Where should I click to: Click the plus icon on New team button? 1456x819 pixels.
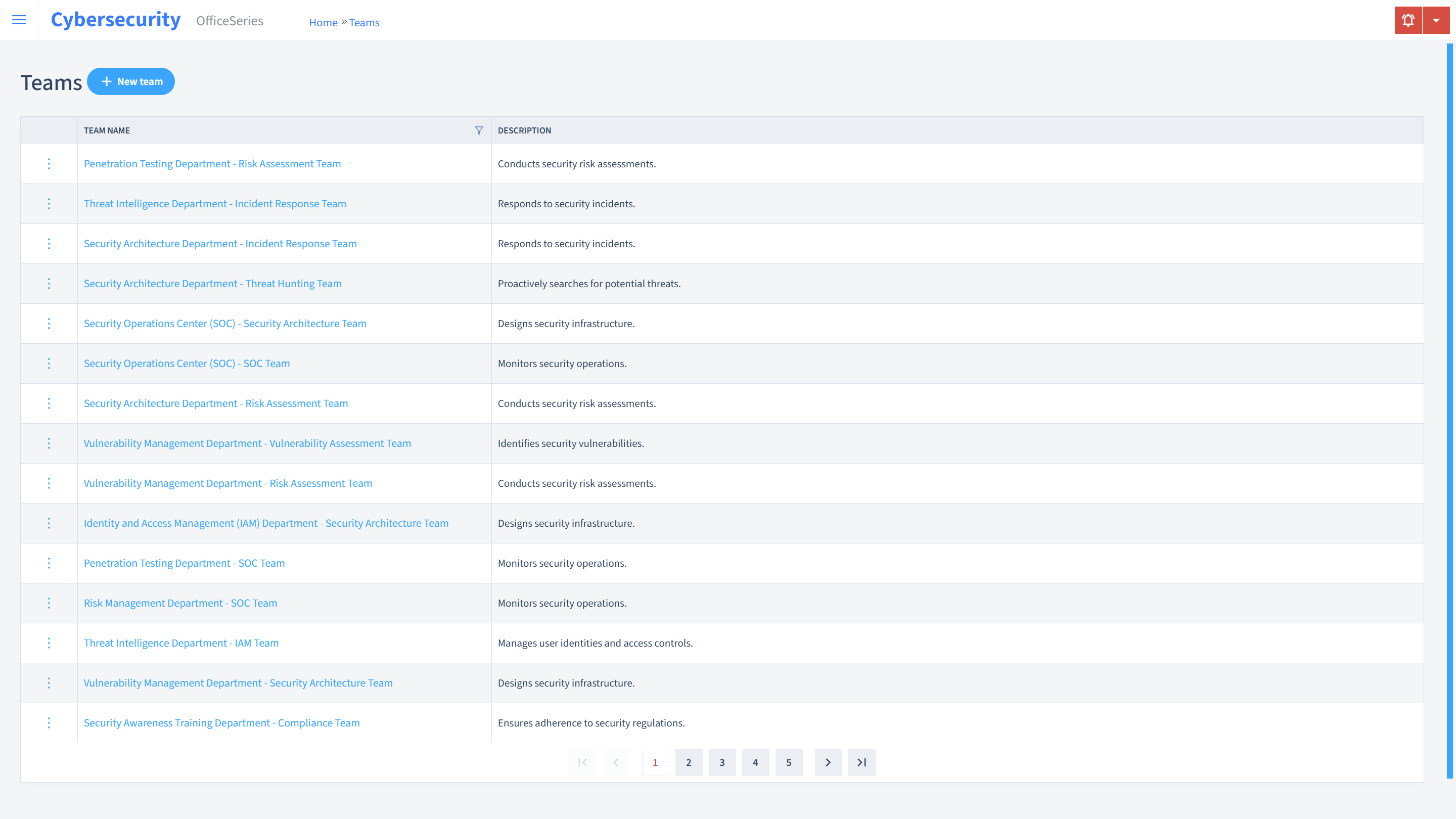pyautogui.click(x=107, y=81)
